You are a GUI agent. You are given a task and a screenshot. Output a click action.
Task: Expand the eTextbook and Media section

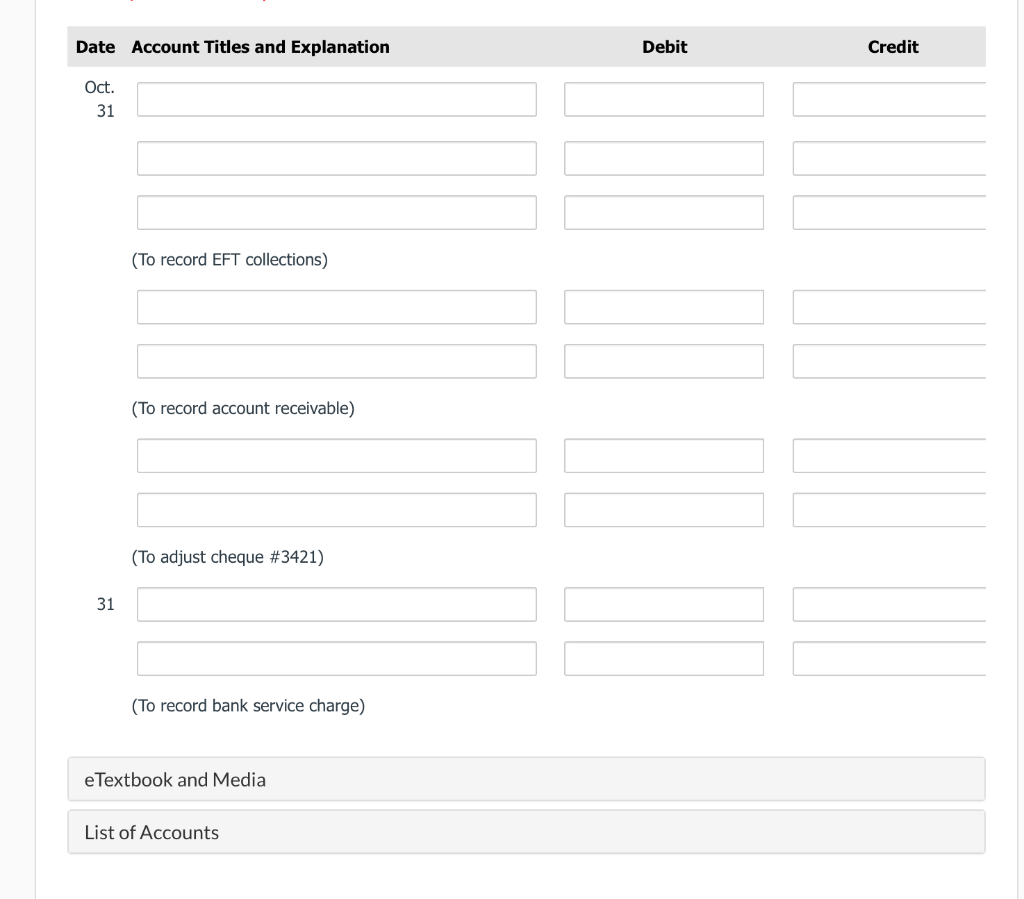click(x=526, y=779)
